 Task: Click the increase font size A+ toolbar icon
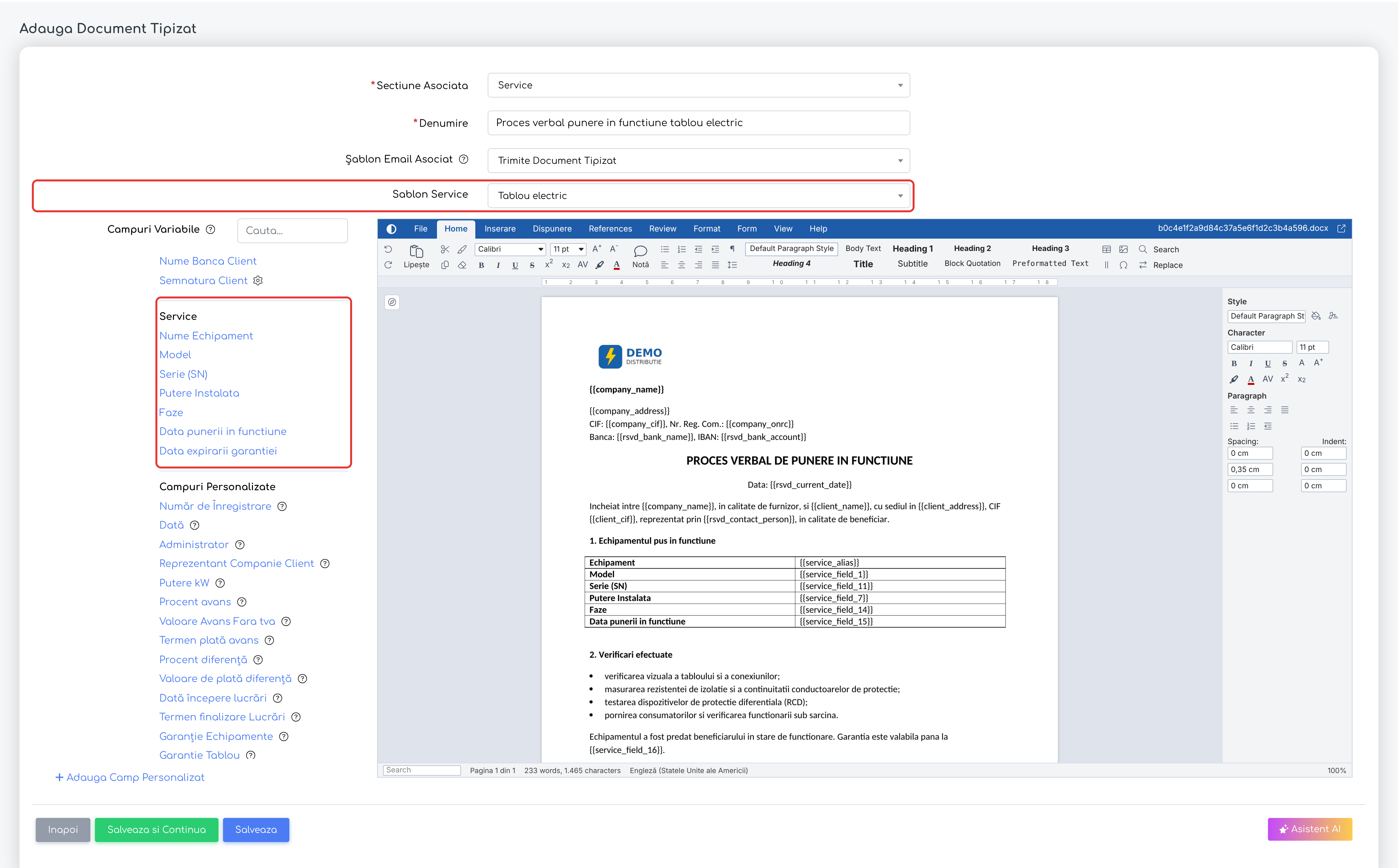coord(597,249)
